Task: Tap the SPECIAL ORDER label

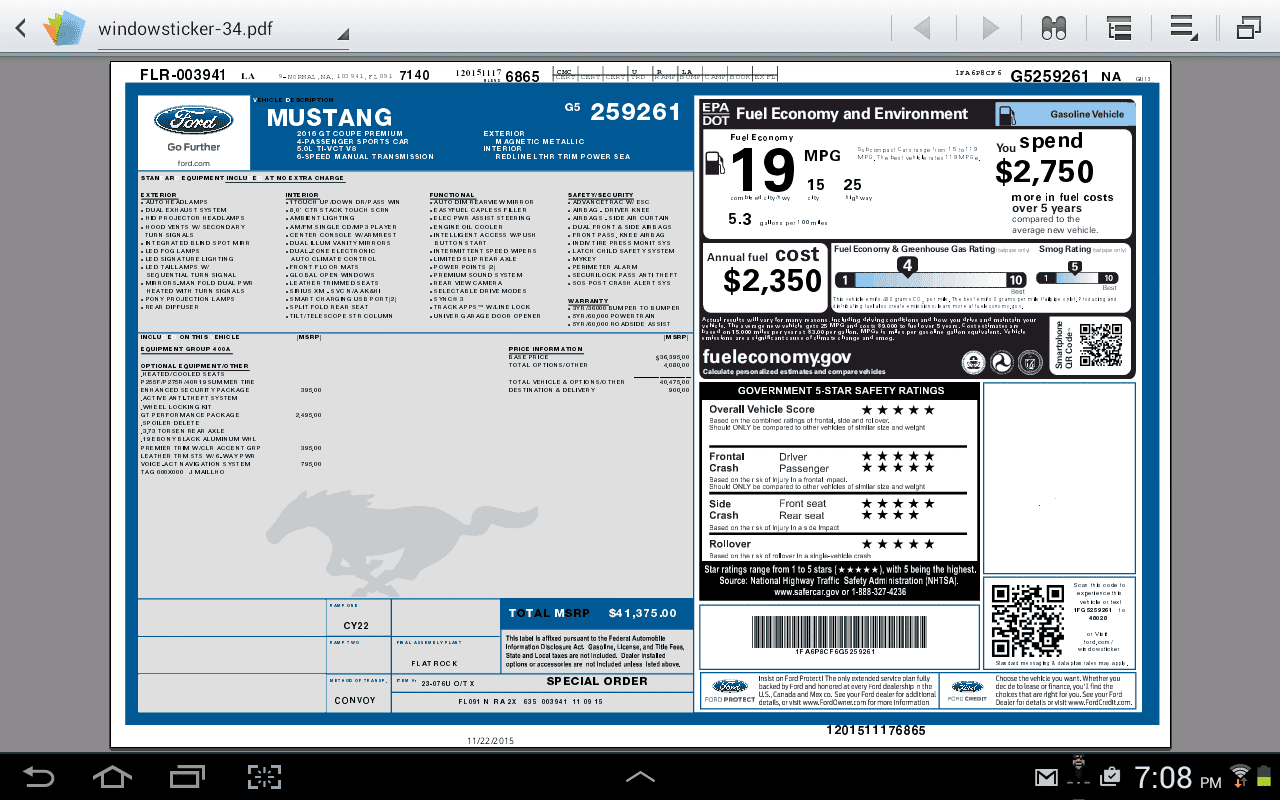Action: 597,681
